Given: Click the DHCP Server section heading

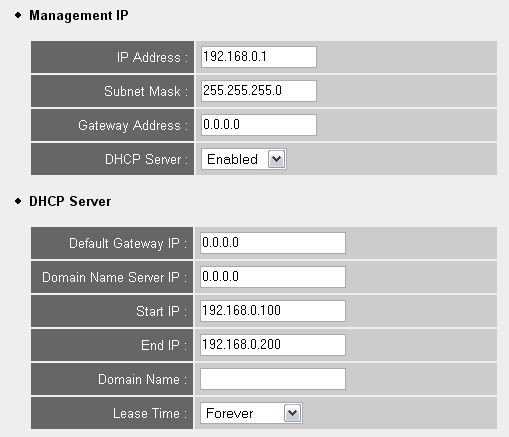Looking at the screenshot, I should 70,201.
